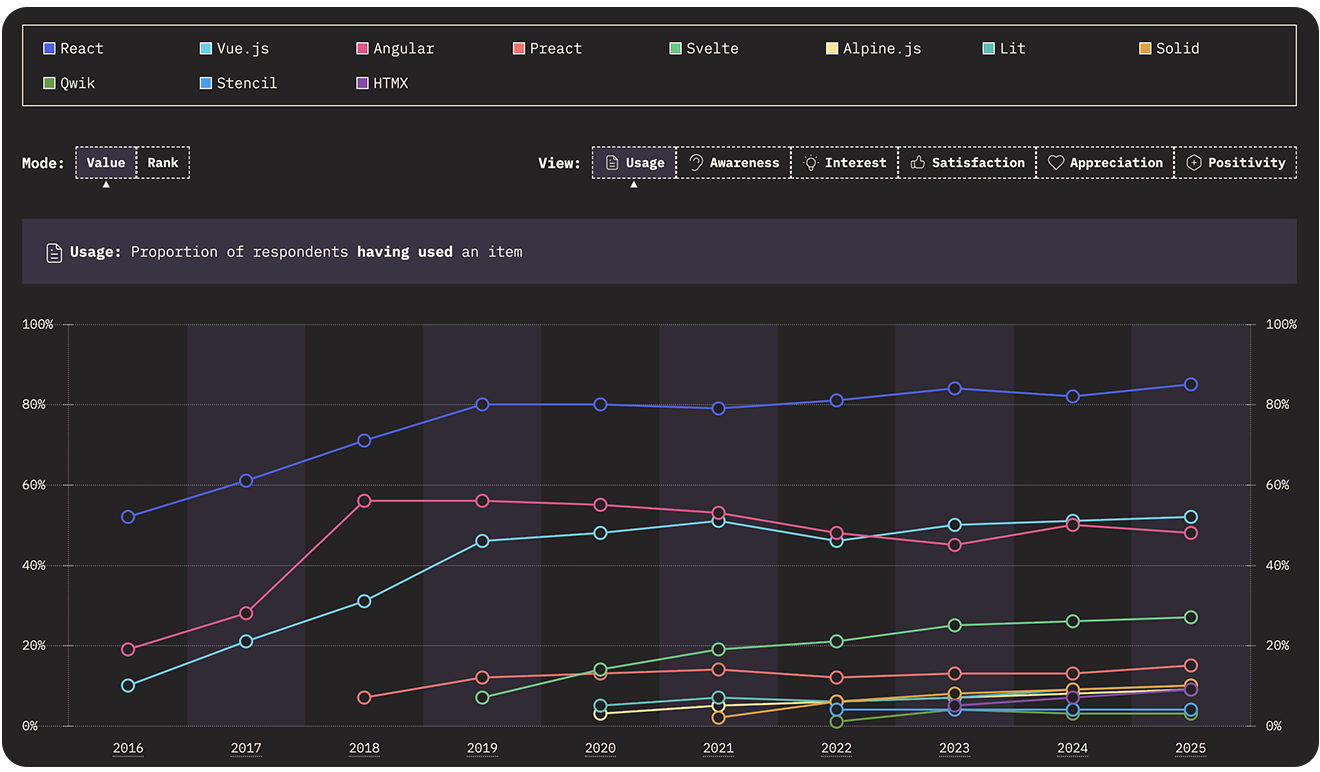Viewport: 1320px width, 772px height.
Task: Click React's 2024 data point
Action: (x=1073, y=397)
